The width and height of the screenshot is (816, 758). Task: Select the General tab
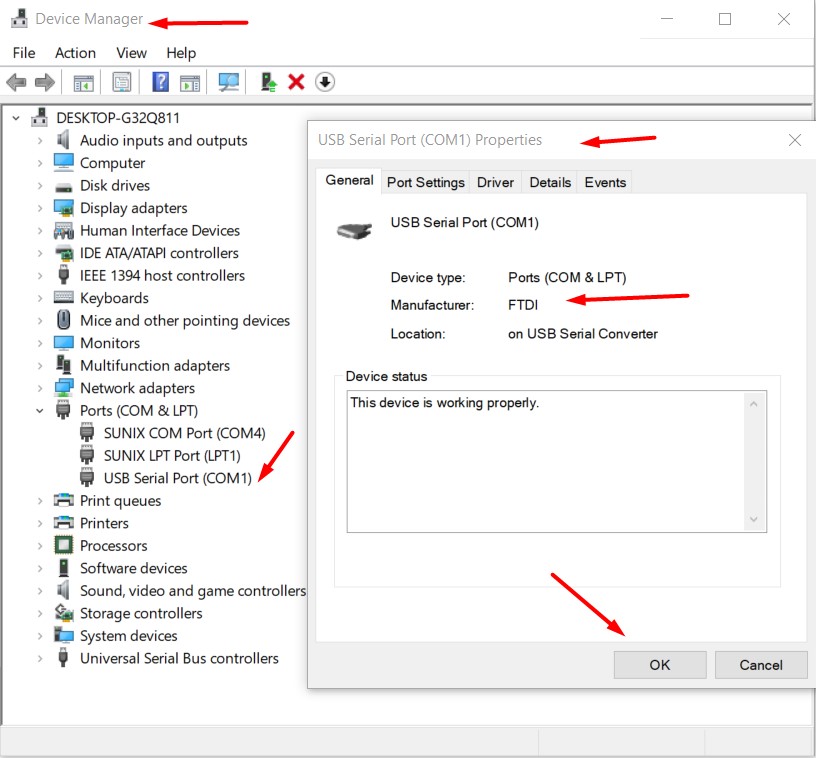(349, 181)
